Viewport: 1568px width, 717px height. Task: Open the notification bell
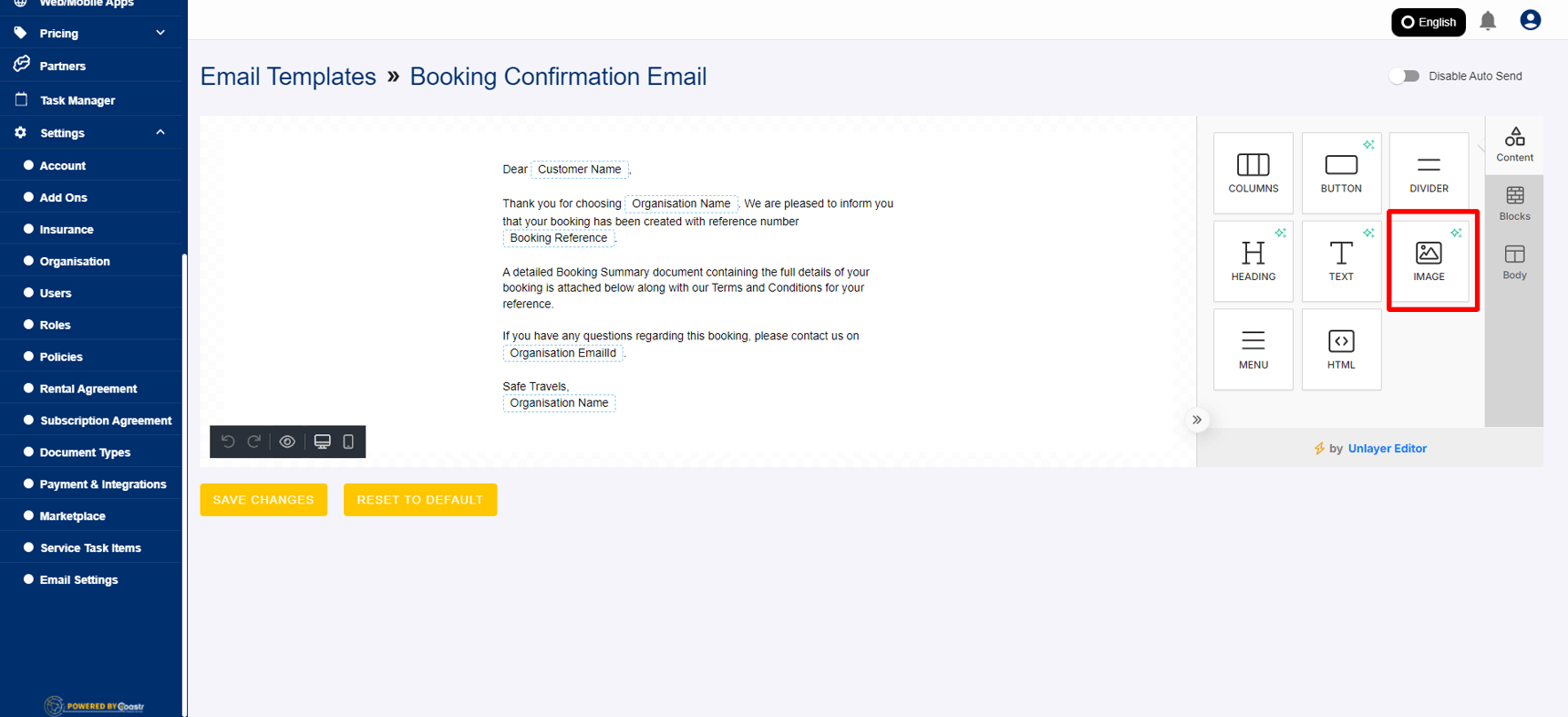point(1488,20)
